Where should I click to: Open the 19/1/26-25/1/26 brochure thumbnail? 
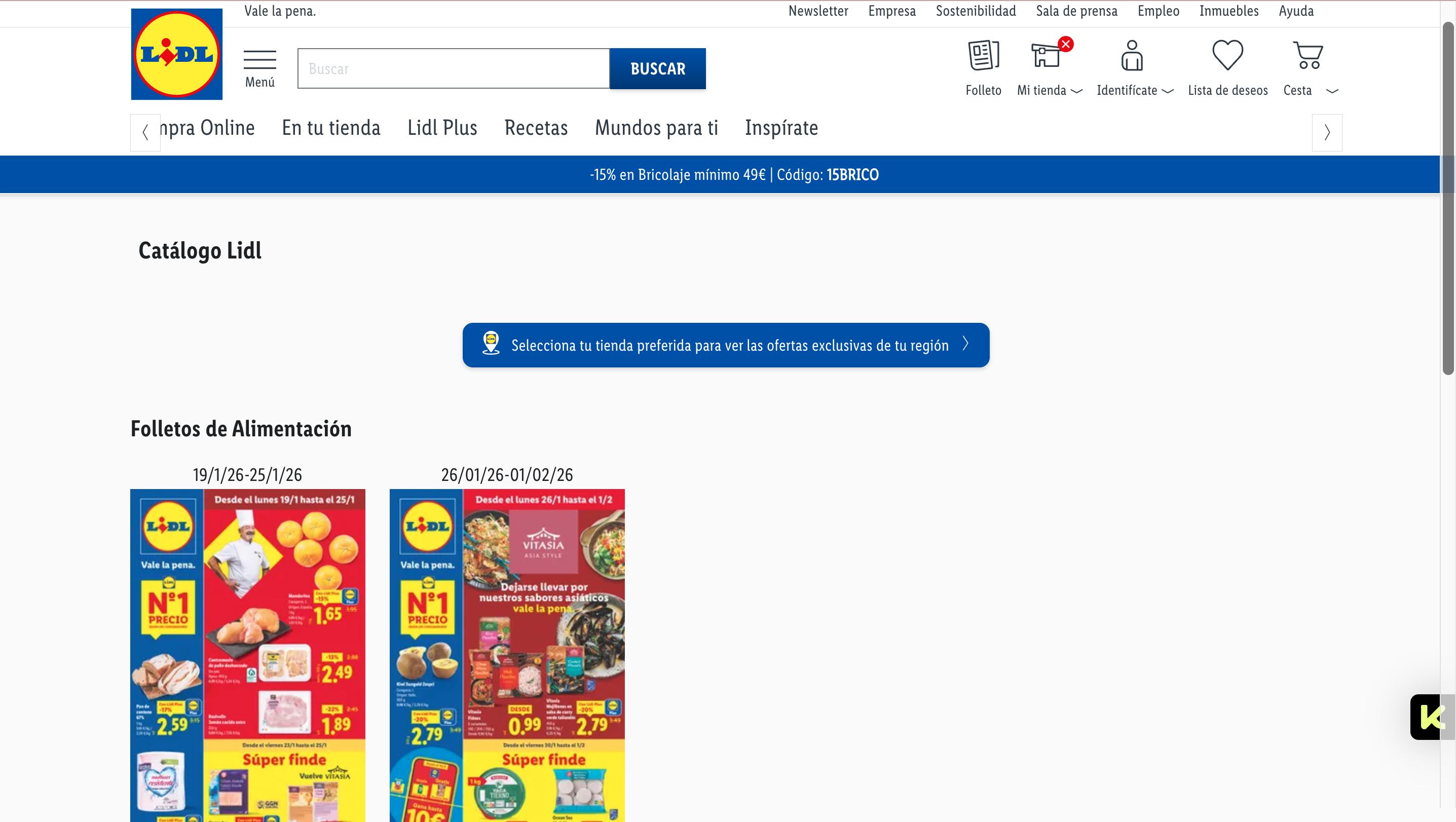(x=247, y=655)
